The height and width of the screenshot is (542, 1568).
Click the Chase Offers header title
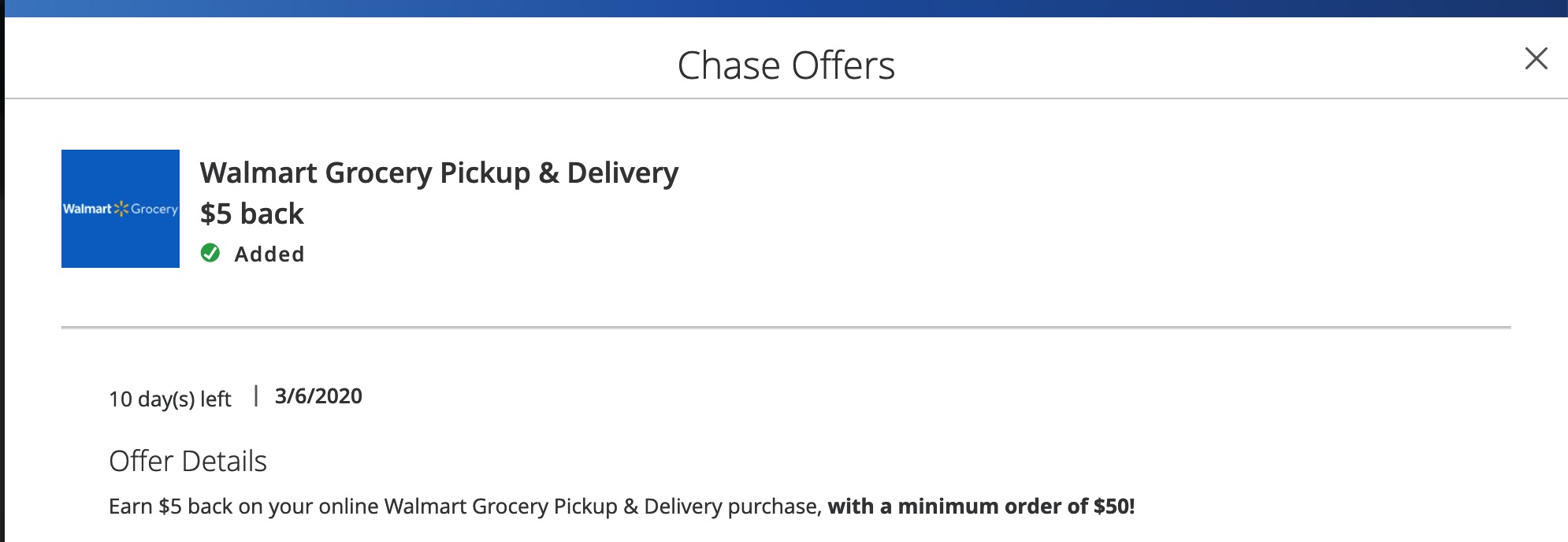pos(786,65)
